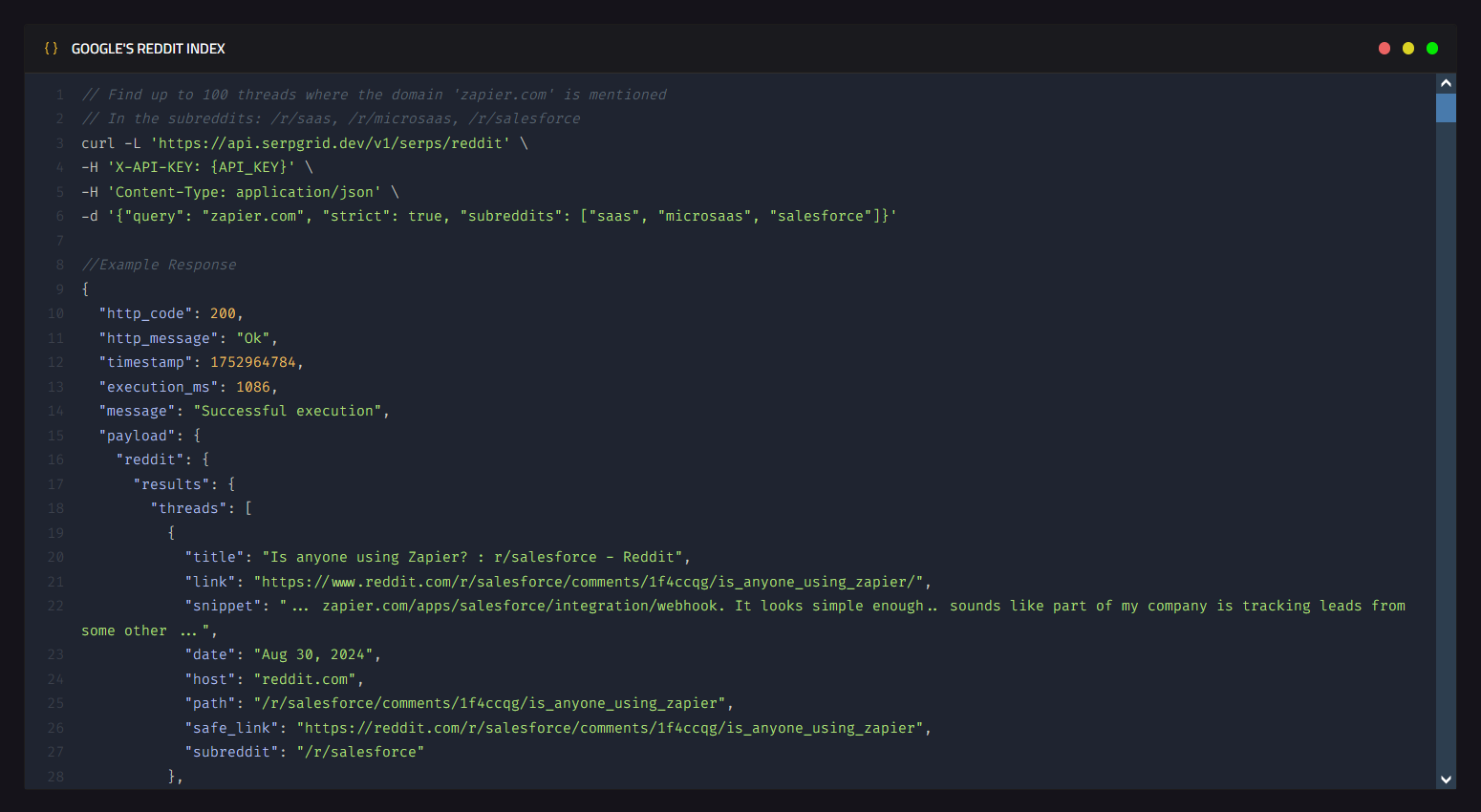
Task: Click the "/r/salesforce" subreddit value
Action: pos(359,752)
